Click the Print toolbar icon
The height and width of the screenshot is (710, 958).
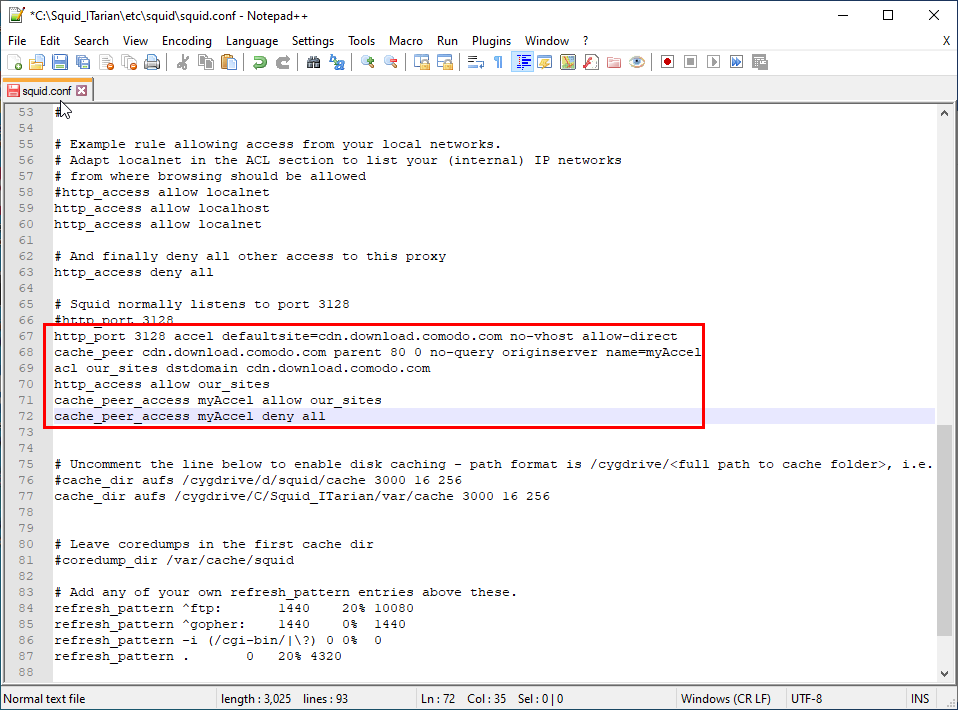point(152,62)
